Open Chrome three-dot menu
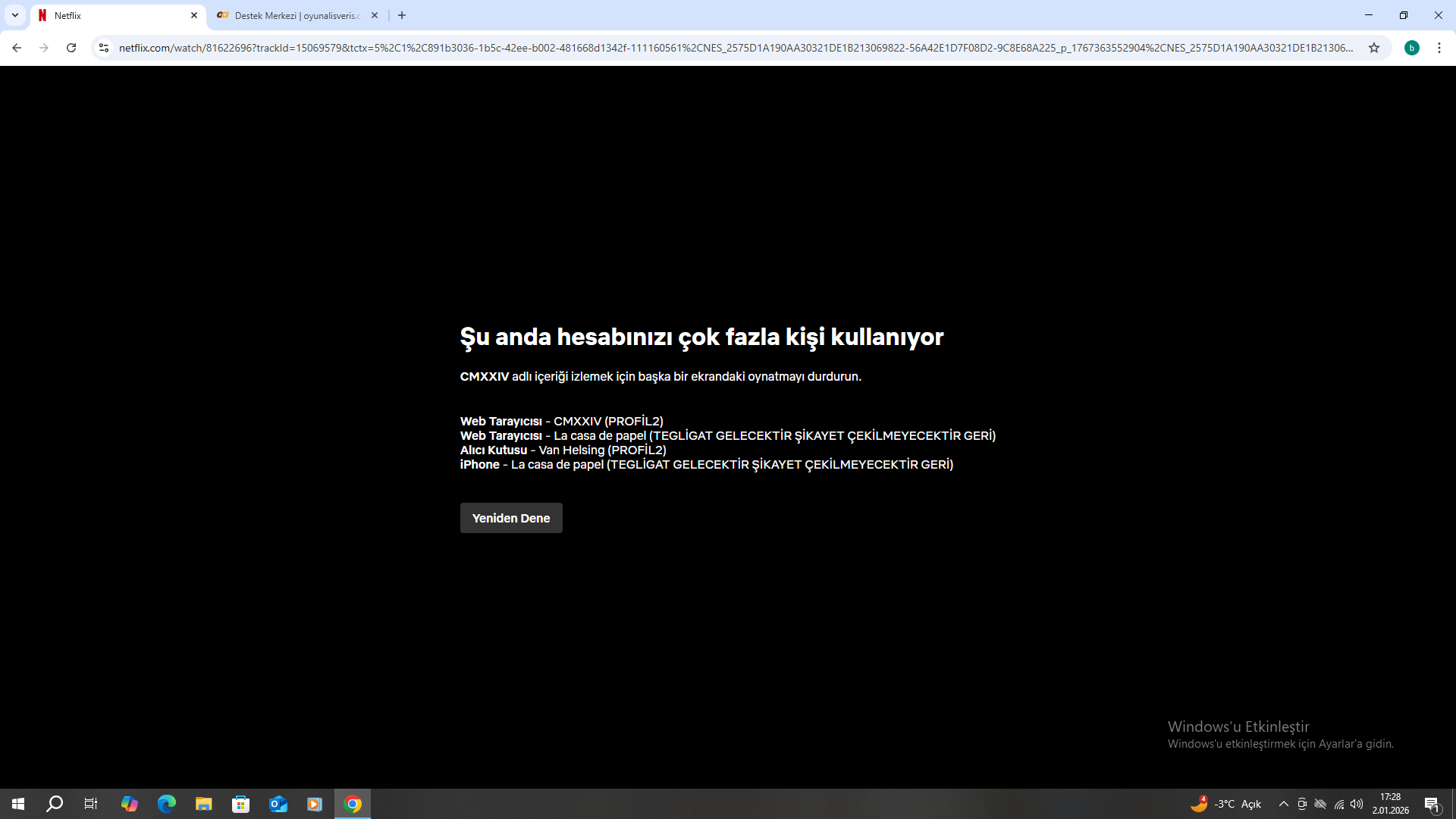1456x819 pixels. 1439,48
